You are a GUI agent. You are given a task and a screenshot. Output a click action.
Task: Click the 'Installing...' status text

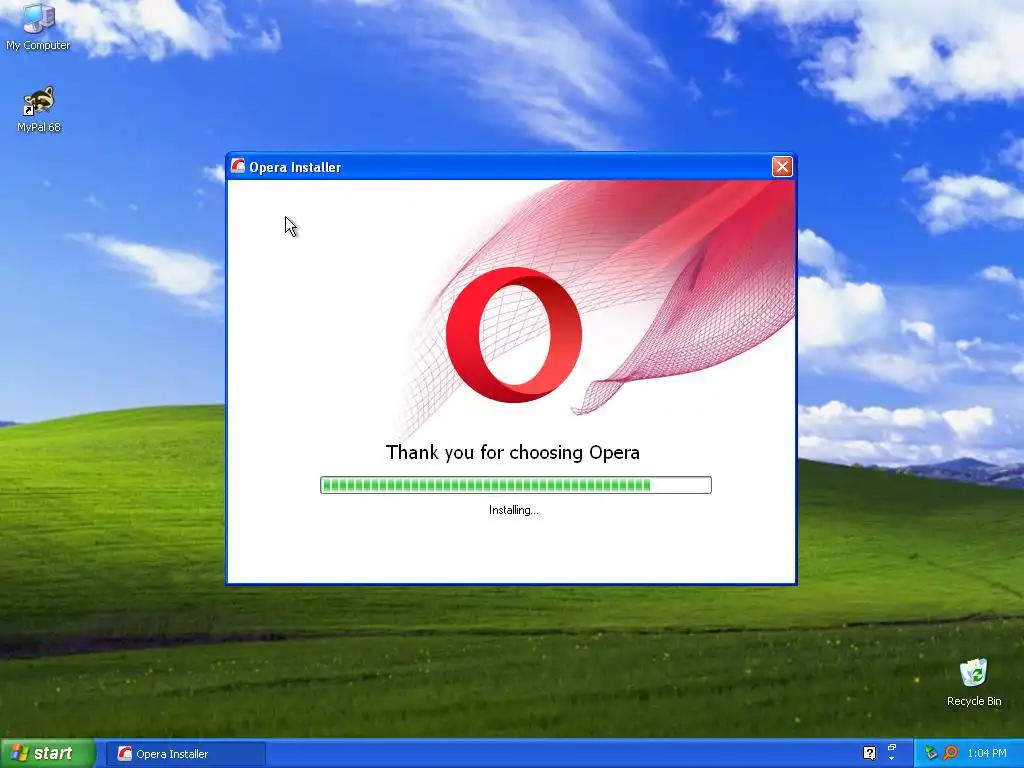[x=514, y=510]
